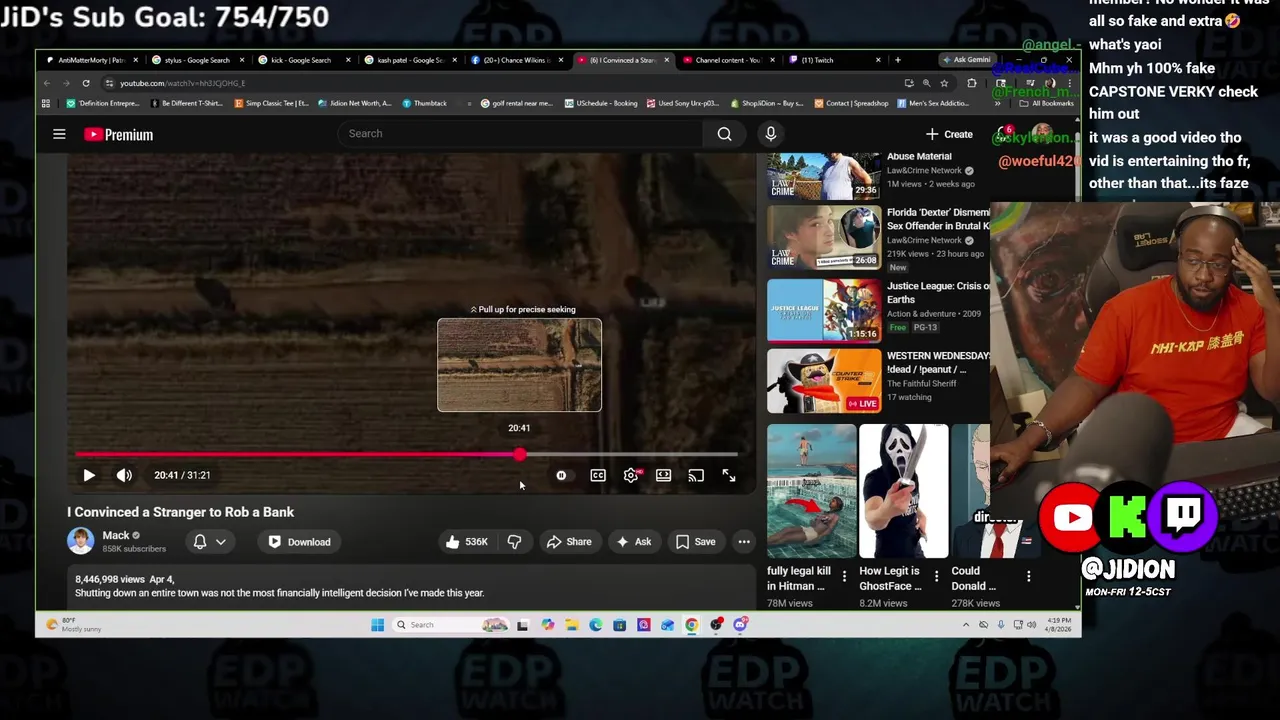The image size is (1280, 720).
Task: Open Microsoft Edge from taskbar
Action: (595, 625)
